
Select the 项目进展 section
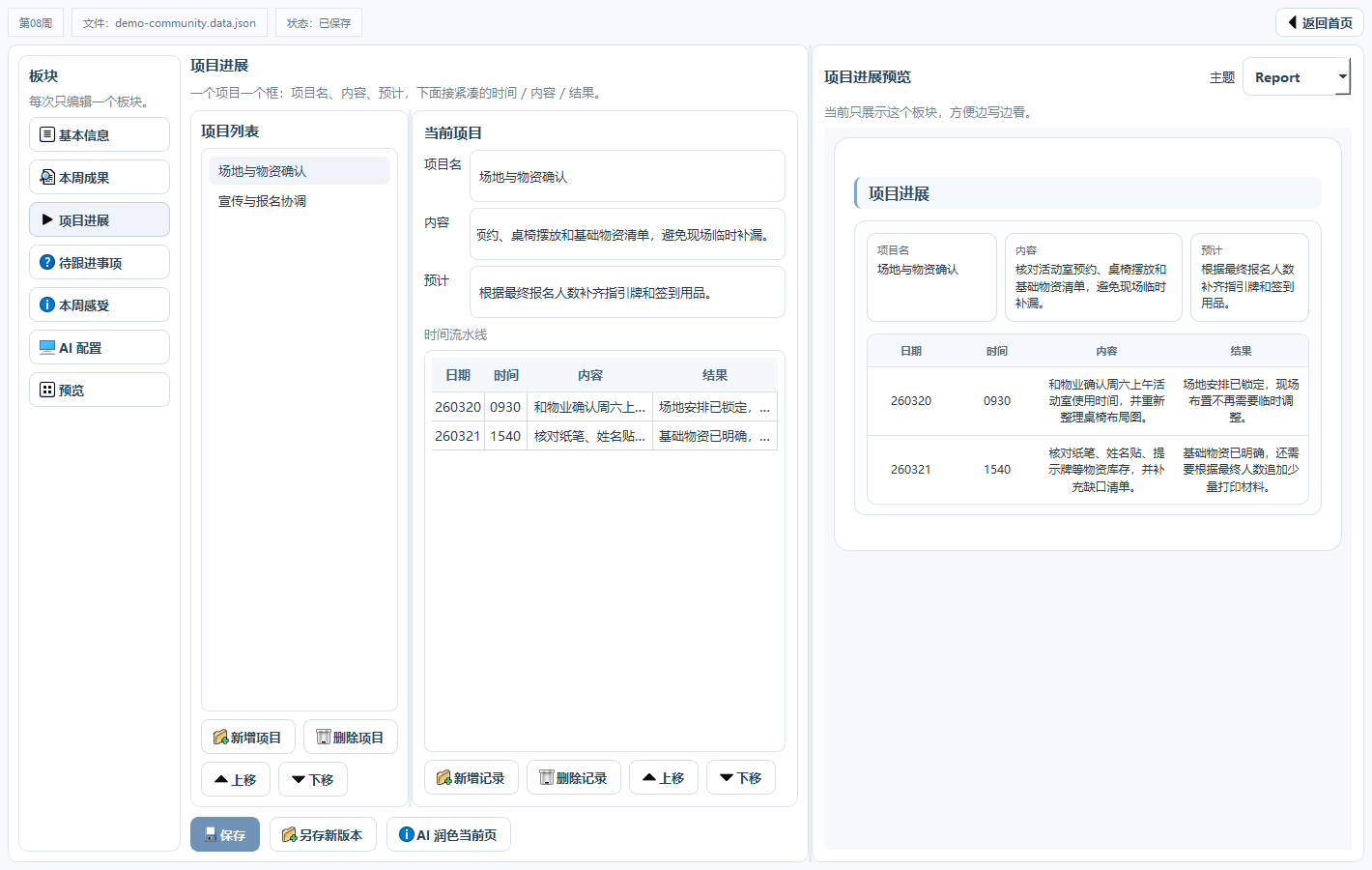coord(100,219)
